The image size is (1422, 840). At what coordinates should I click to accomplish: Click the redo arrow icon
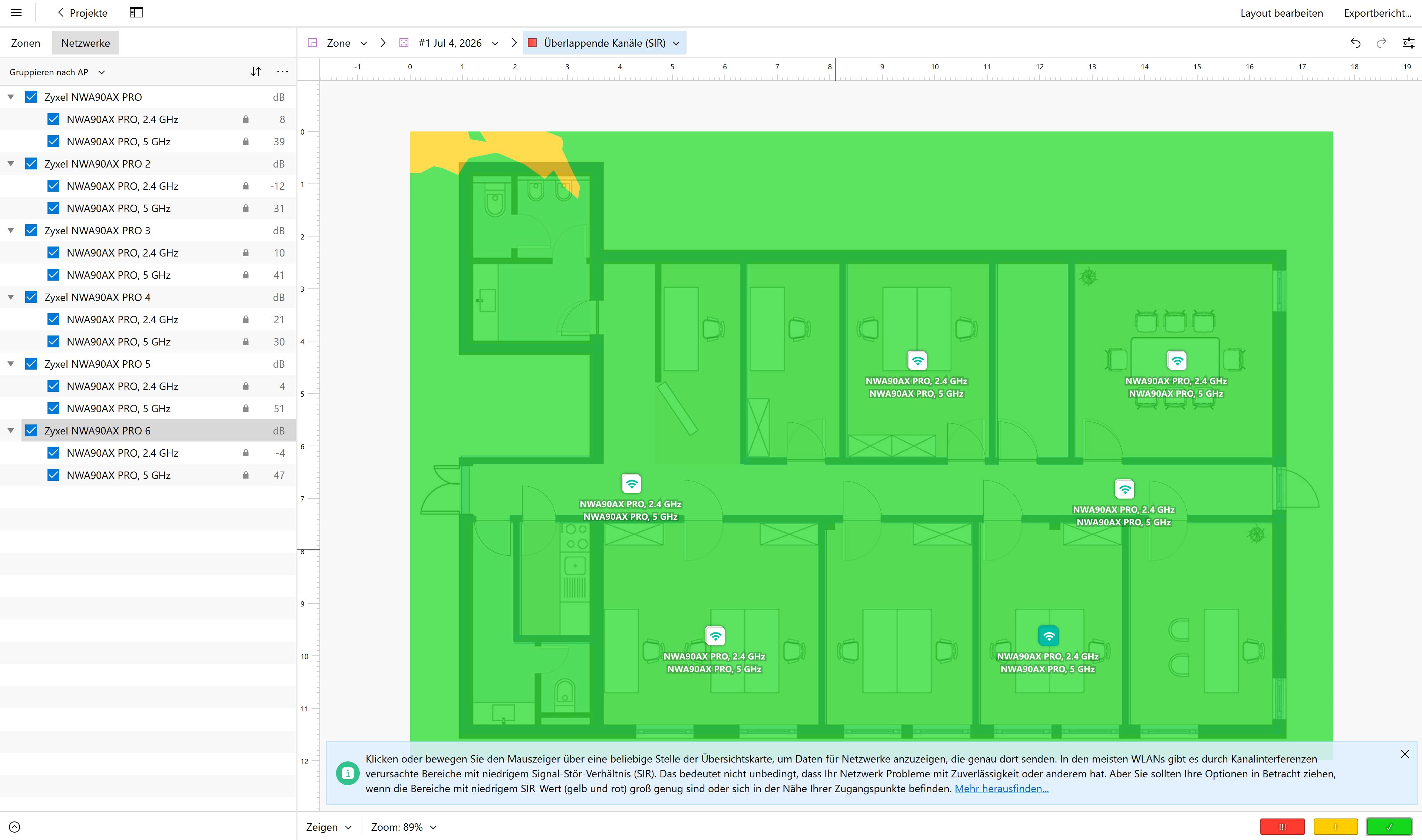pyautogui.click(x=1381, y=43)
